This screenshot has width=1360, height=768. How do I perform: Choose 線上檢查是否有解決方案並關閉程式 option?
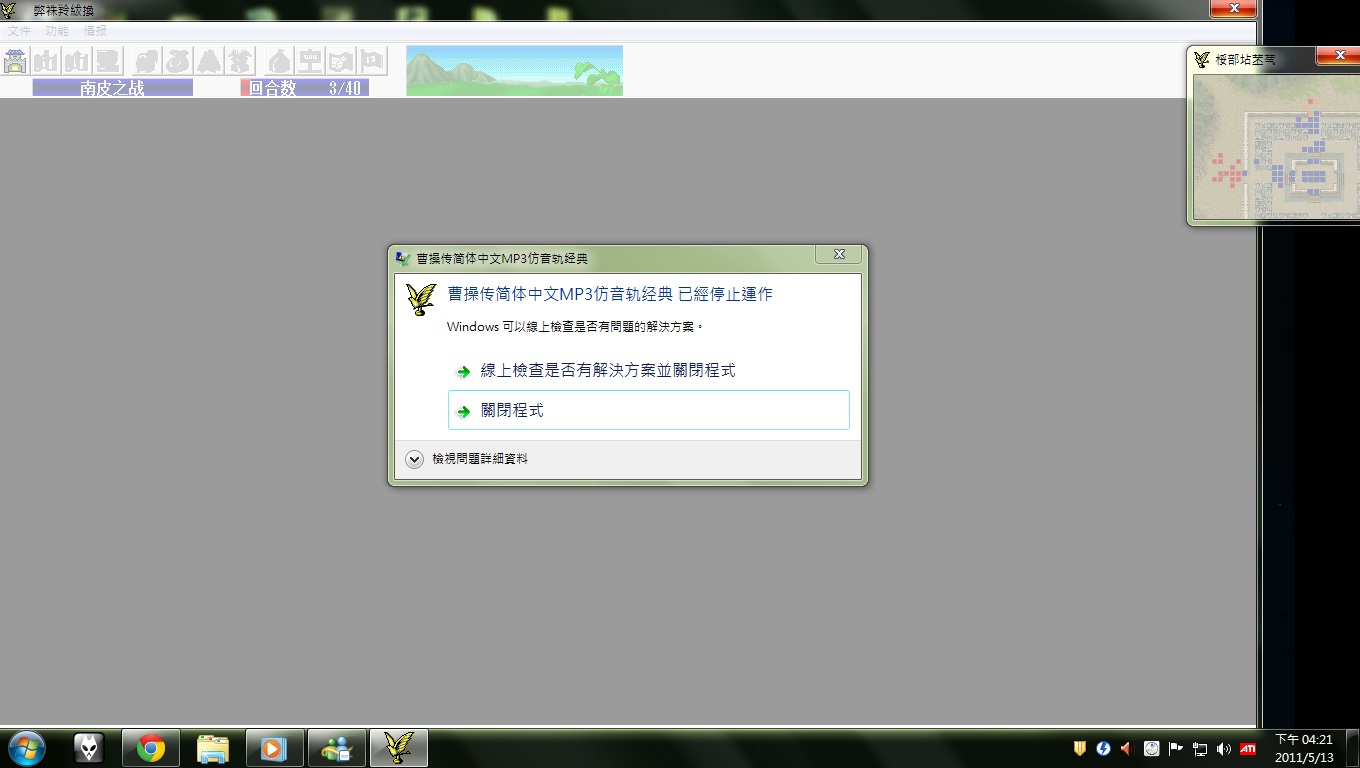[608, 371]
